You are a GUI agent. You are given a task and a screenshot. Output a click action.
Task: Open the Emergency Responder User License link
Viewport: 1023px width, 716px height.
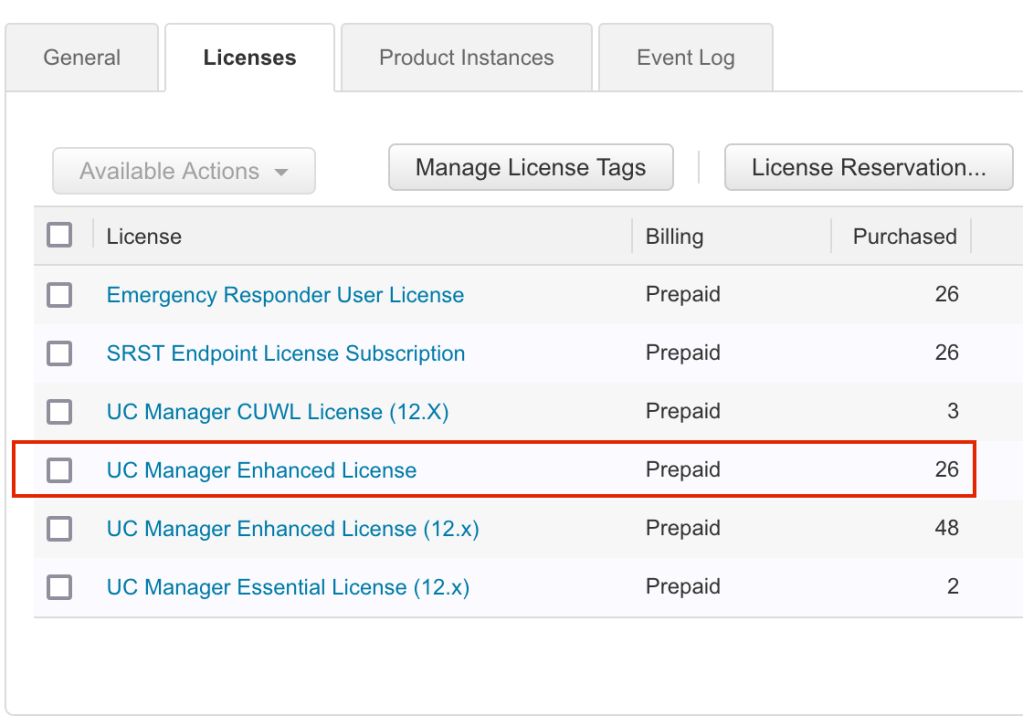pos(285,295)
